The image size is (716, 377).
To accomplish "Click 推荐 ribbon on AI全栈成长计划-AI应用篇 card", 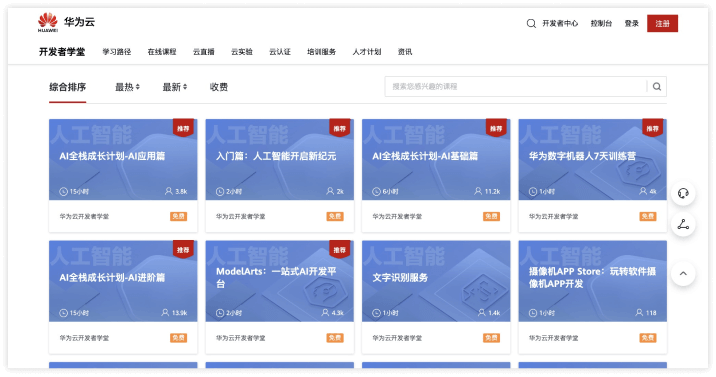I will (x=183, y=128).
